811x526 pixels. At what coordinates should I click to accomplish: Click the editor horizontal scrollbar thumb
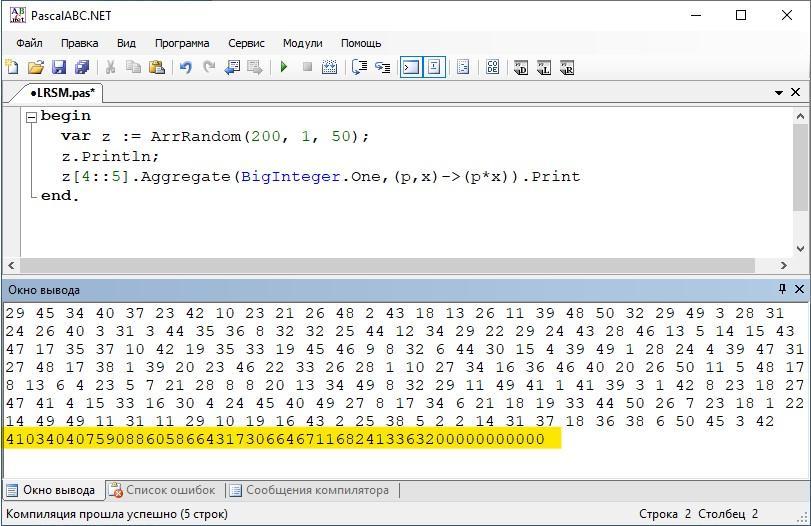point(387,266)
